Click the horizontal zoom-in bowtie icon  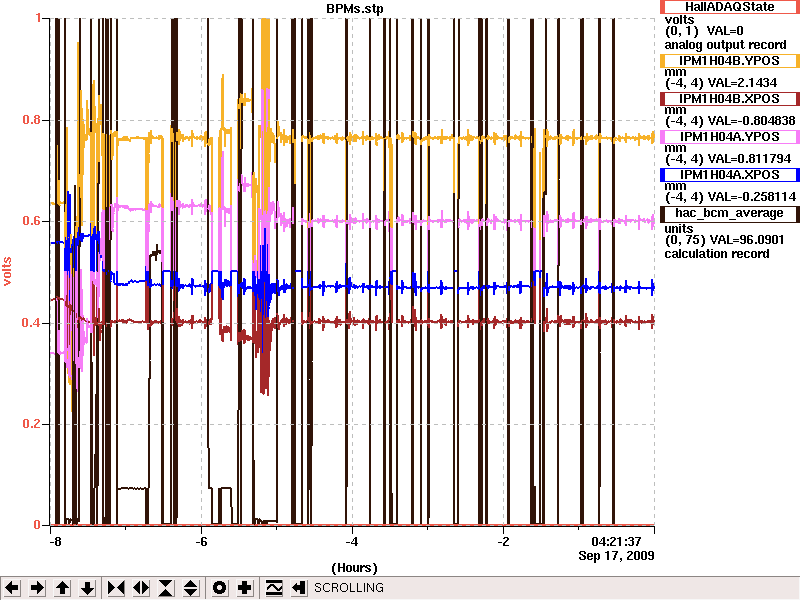[116, 588]
